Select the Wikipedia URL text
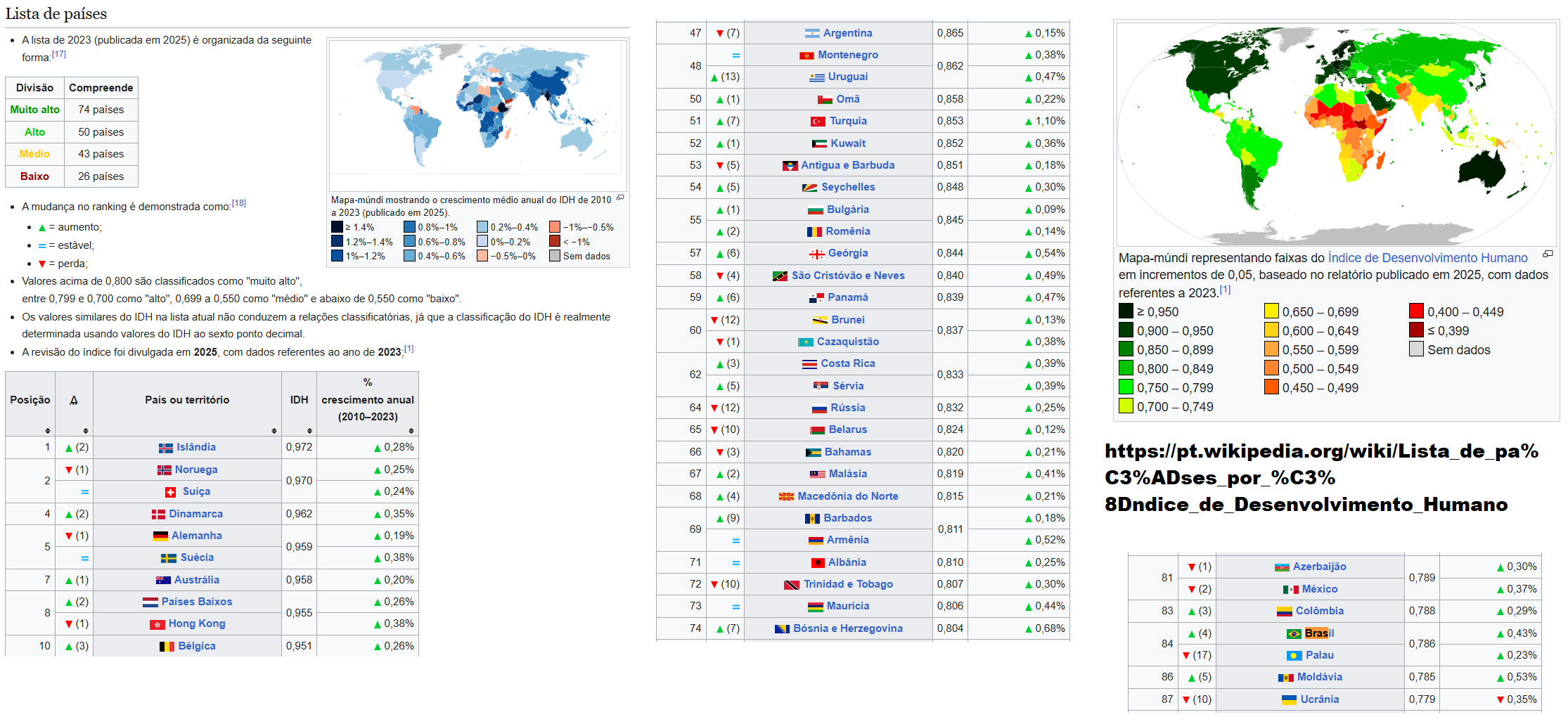The image size is (1568, 724). click(x=1322, y=478)
